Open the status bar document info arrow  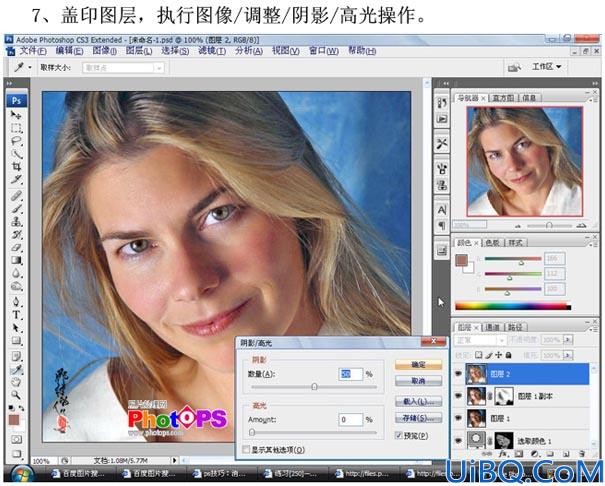point(174,460)
